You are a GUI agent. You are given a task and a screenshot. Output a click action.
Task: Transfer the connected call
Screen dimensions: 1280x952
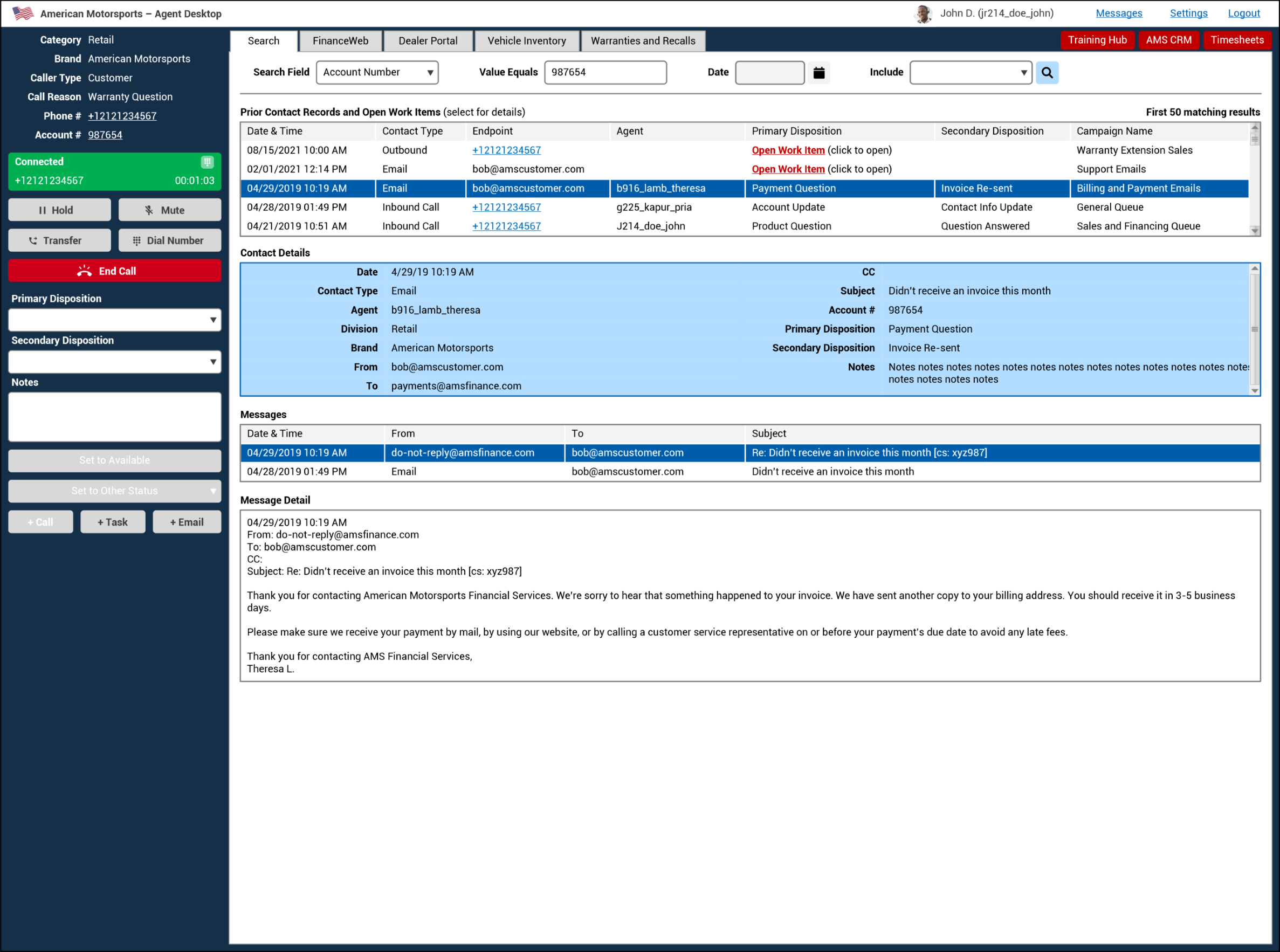click(59, 240)
